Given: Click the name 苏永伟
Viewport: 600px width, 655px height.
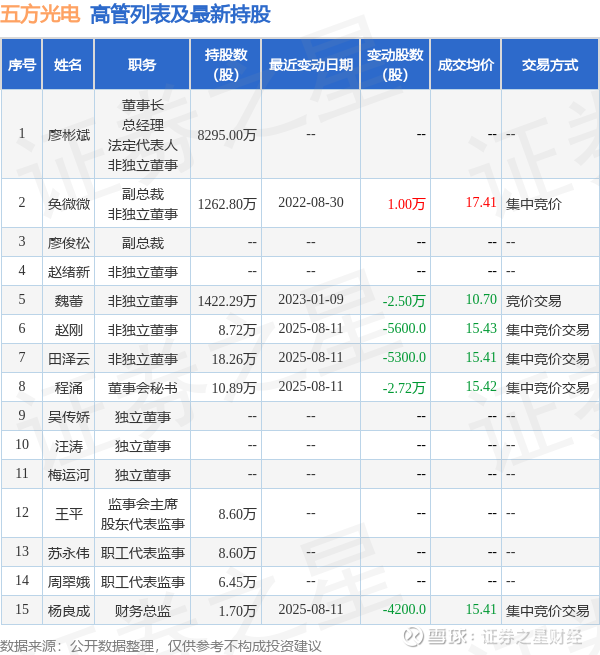Looking at the screenshot, I should [69, 553].
